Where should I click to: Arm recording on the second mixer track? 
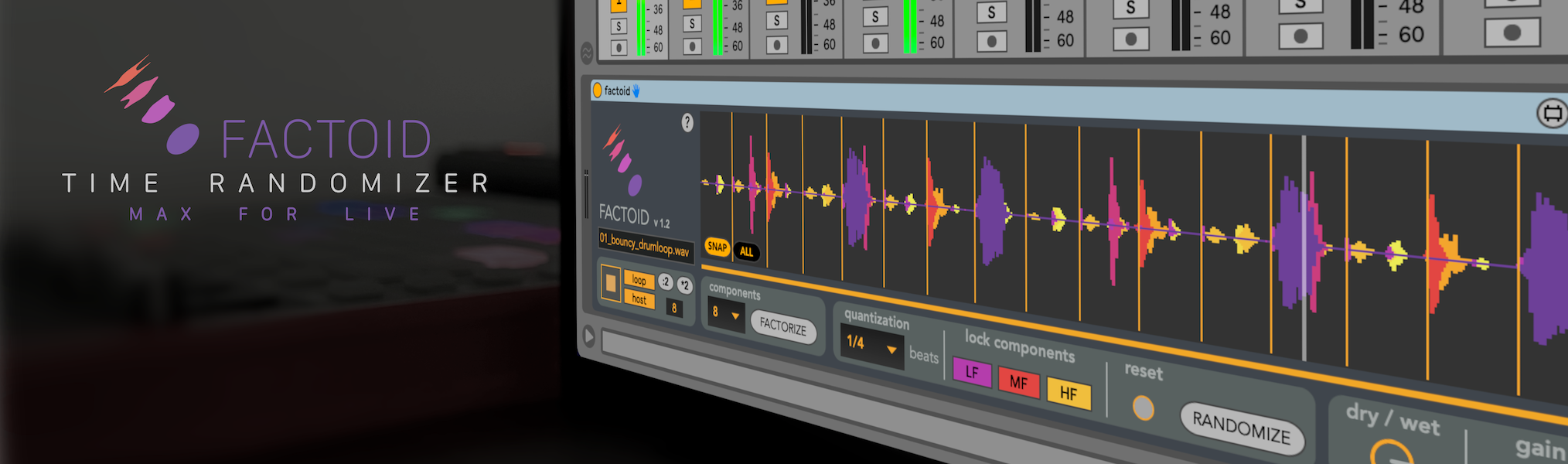[x=692, y=46]
